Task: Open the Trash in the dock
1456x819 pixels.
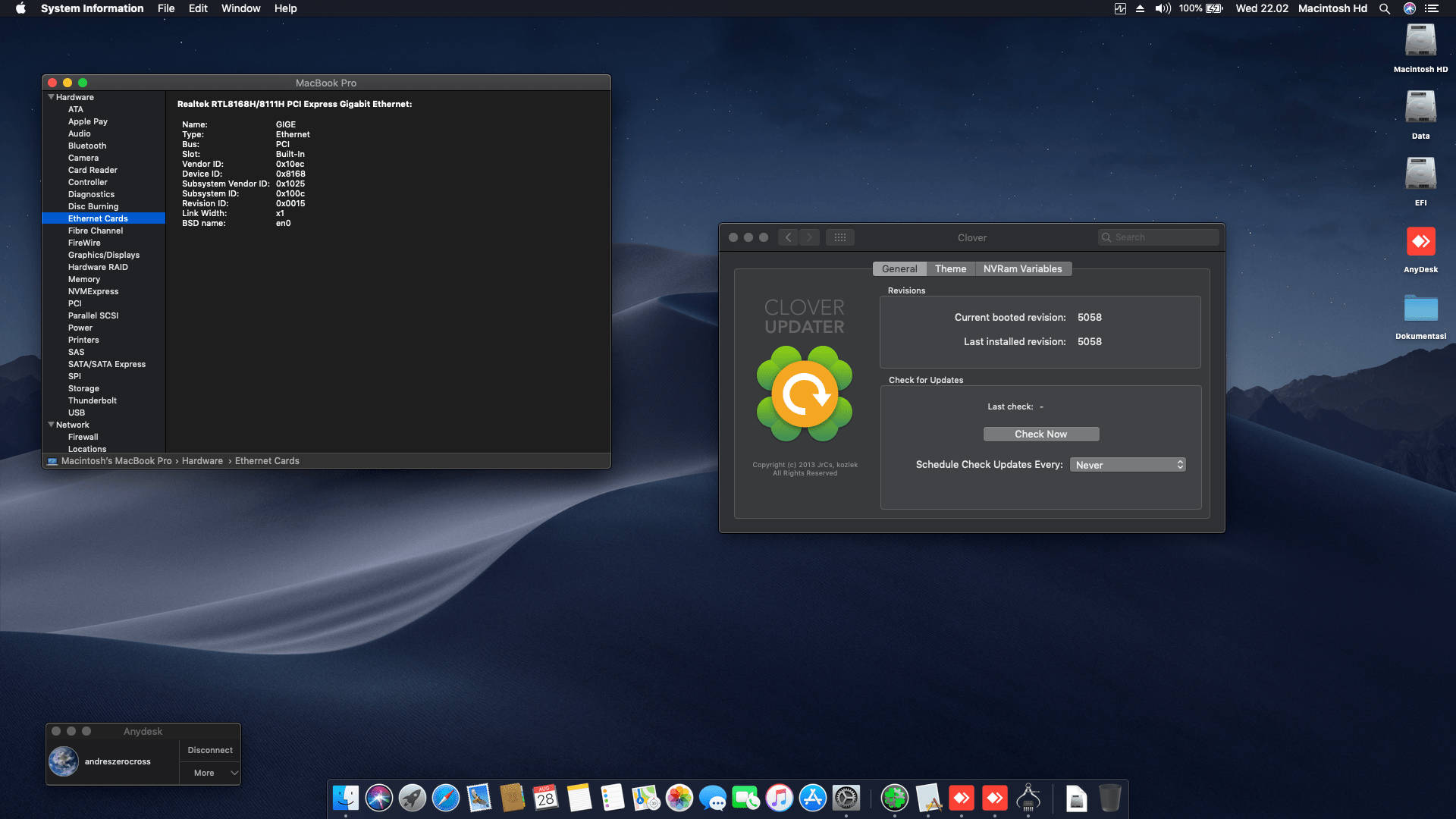Action: (1109, 798)
